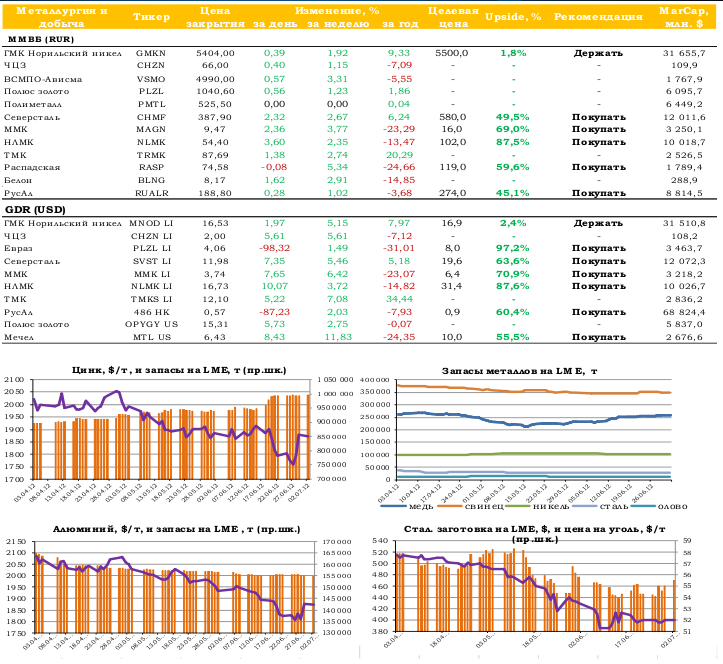Click the -98,32 daily change
The width and height of the screenshot is (723, 664).
pyautogui.click(x=274, y=248)
